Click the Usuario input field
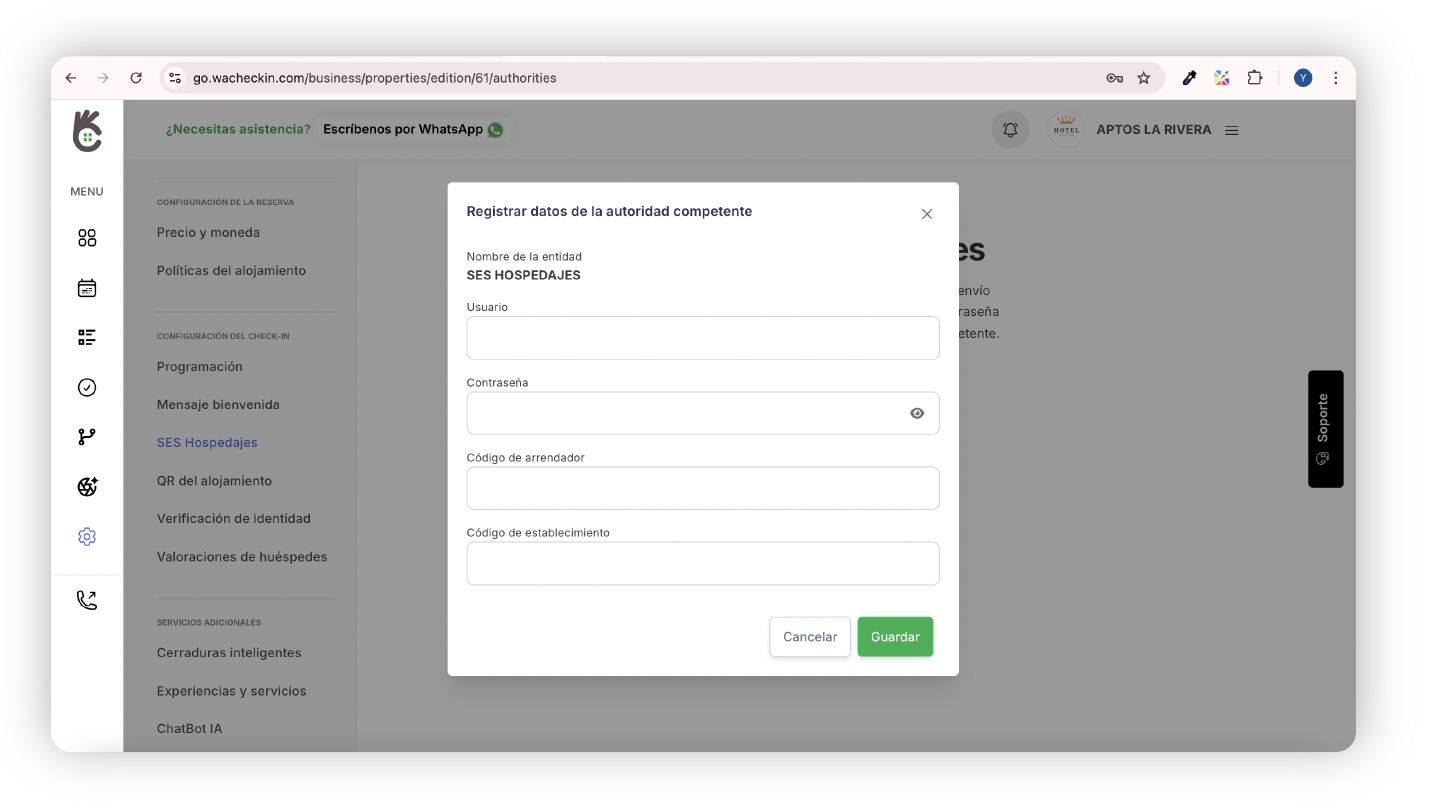1432x807 pixels. coord(703,338)
